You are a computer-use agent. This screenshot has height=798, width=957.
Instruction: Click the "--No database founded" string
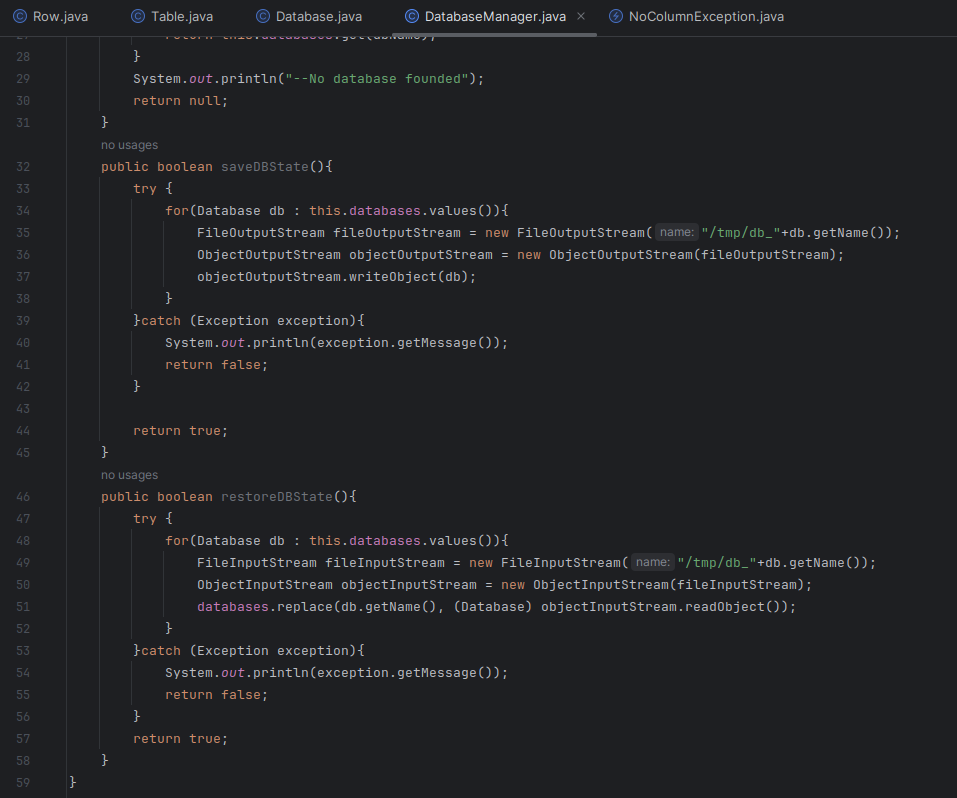(x=377, y=79)
